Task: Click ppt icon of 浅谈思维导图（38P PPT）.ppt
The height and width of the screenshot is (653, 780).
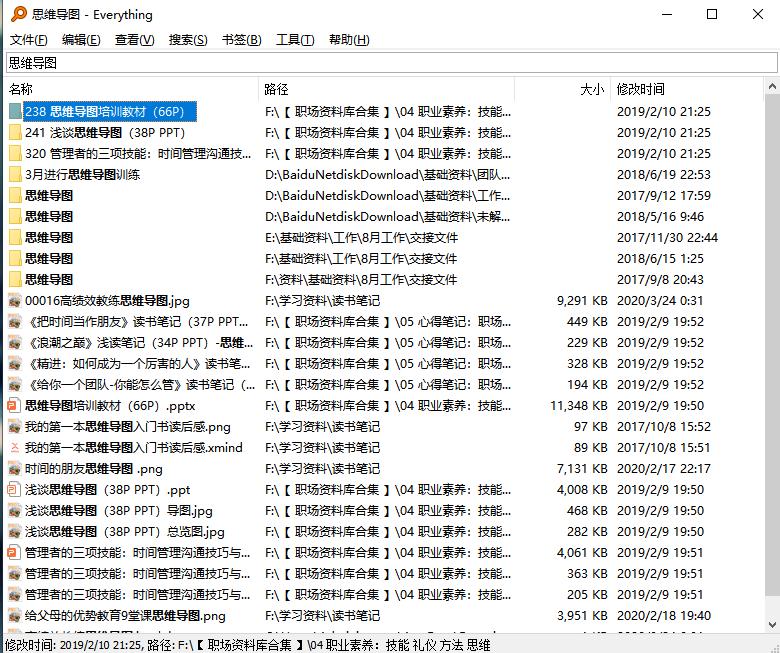Action: pos(14,490)
